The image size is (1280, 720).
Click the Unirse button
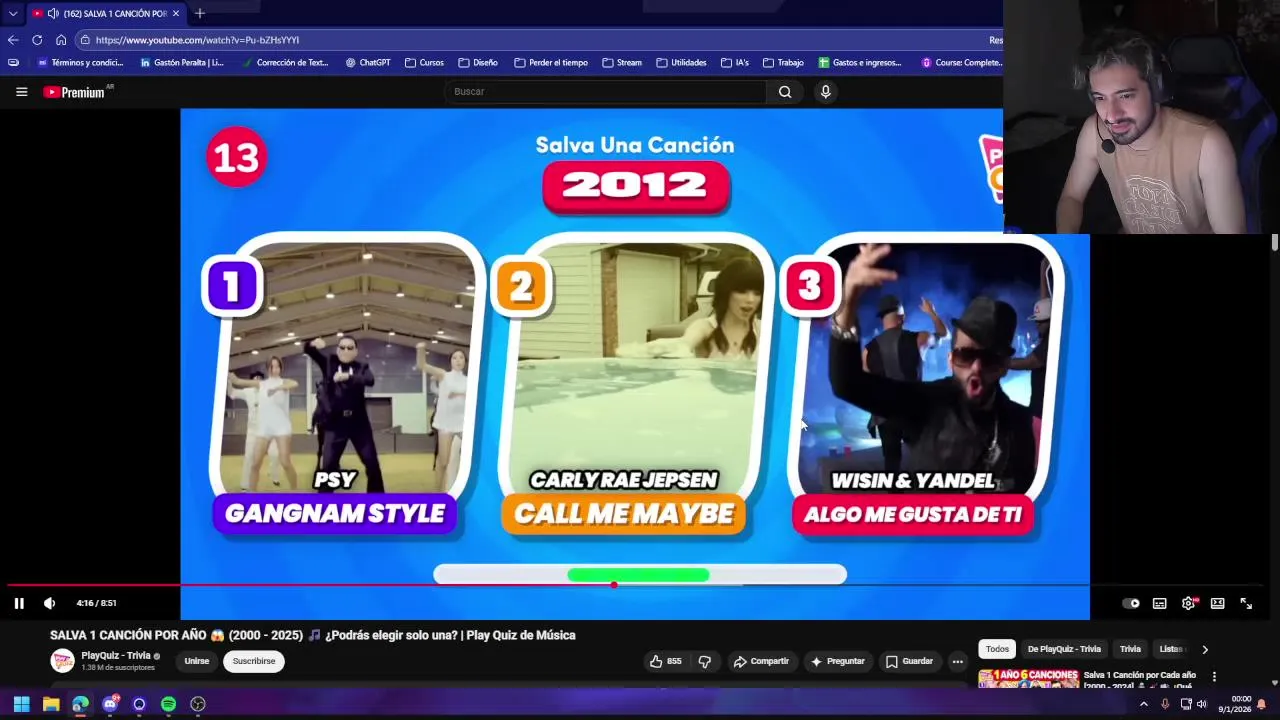click(x=197, y=661)
